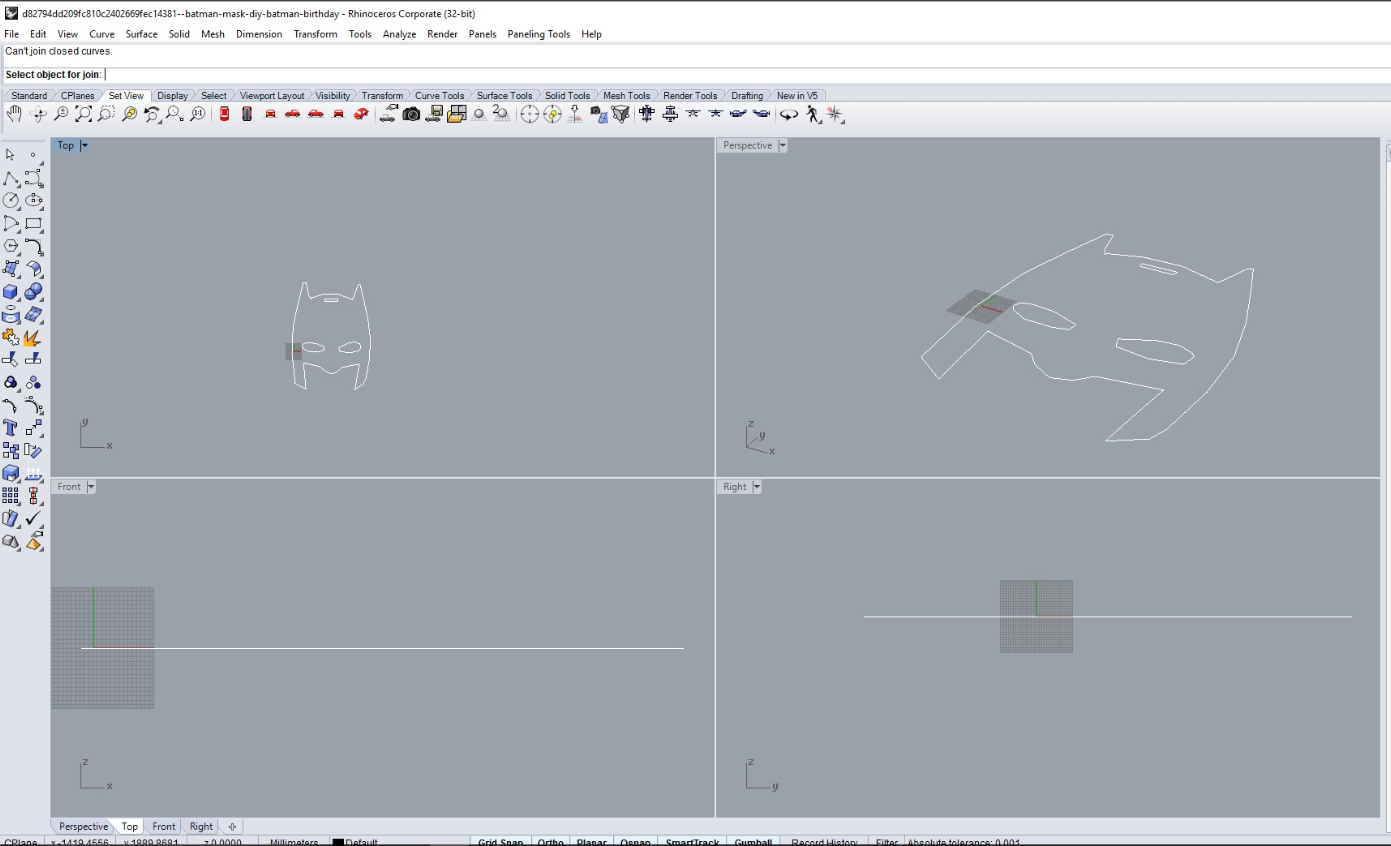
Task: Select the Box solid tool
Action: tap(11, 292)
